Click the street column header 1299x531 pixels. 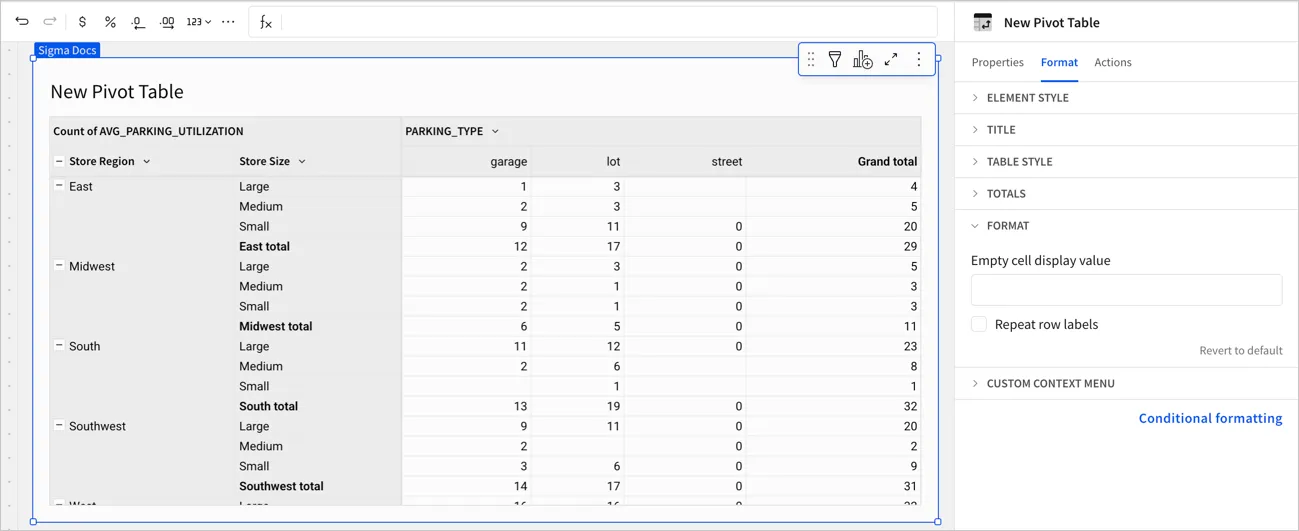tap(727, 162)
